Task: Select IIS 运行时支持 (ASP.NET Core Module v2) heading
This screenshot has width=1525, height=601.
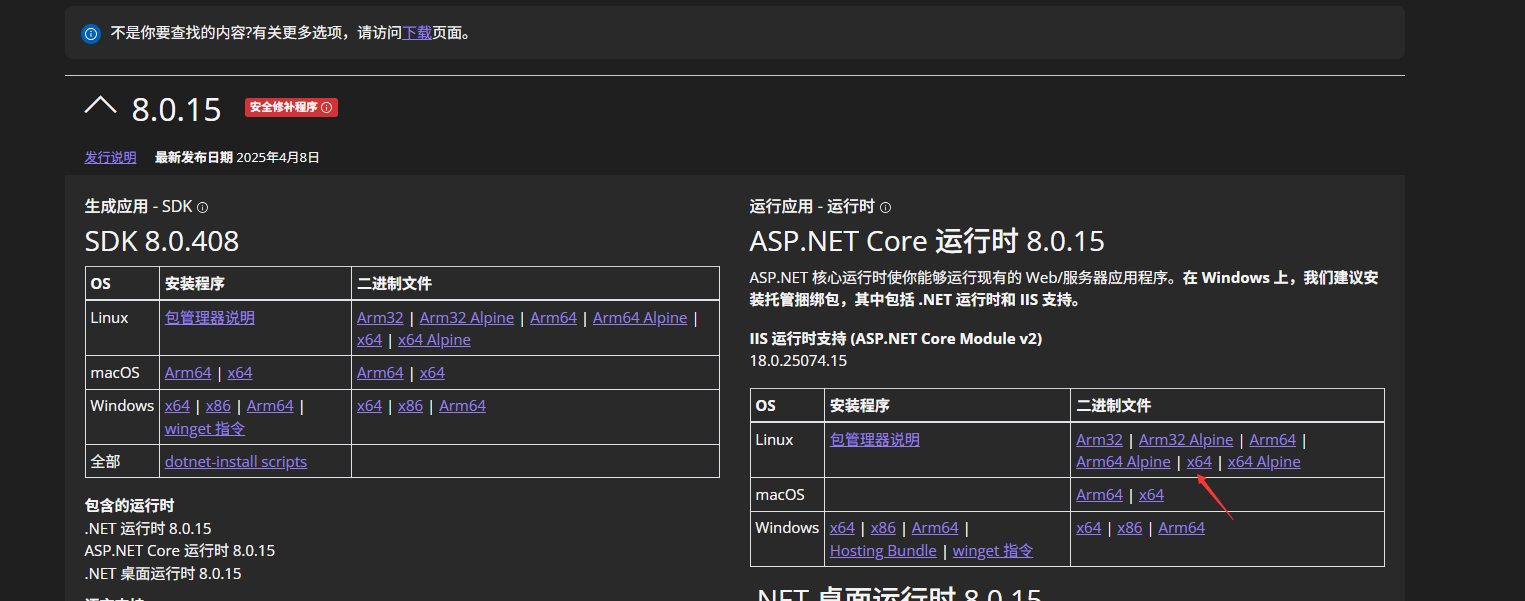Action: point(896,339)
